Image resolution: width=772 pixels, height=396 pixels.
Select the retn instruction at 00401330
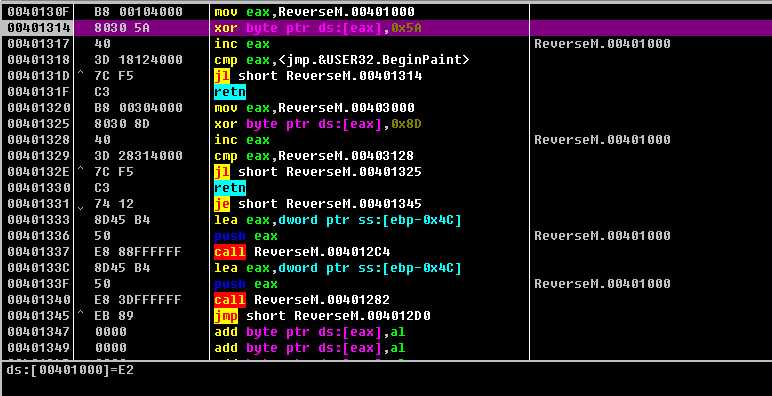tap(230, 188)
